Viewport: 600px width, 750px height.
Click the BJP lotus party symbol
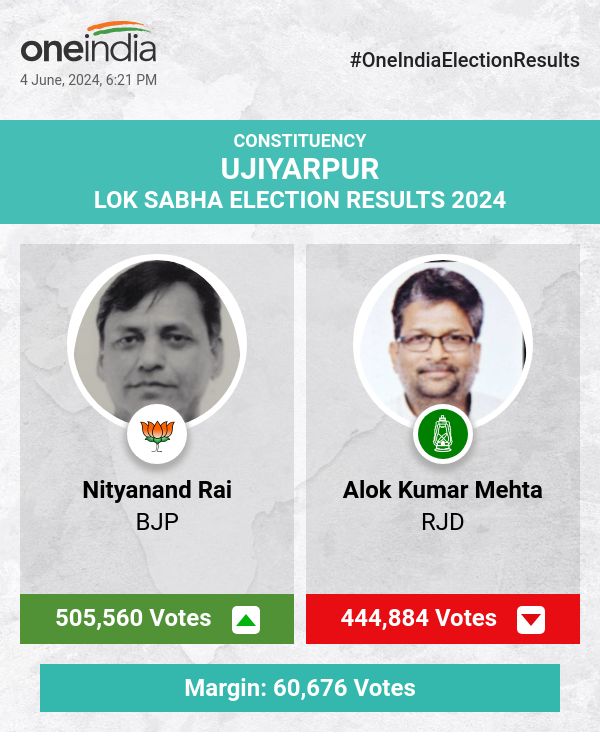point(157,433)
